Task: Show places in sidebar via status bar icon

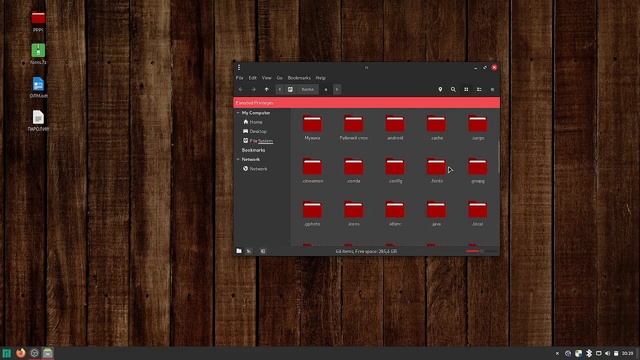Action: [x=239, y=251]
